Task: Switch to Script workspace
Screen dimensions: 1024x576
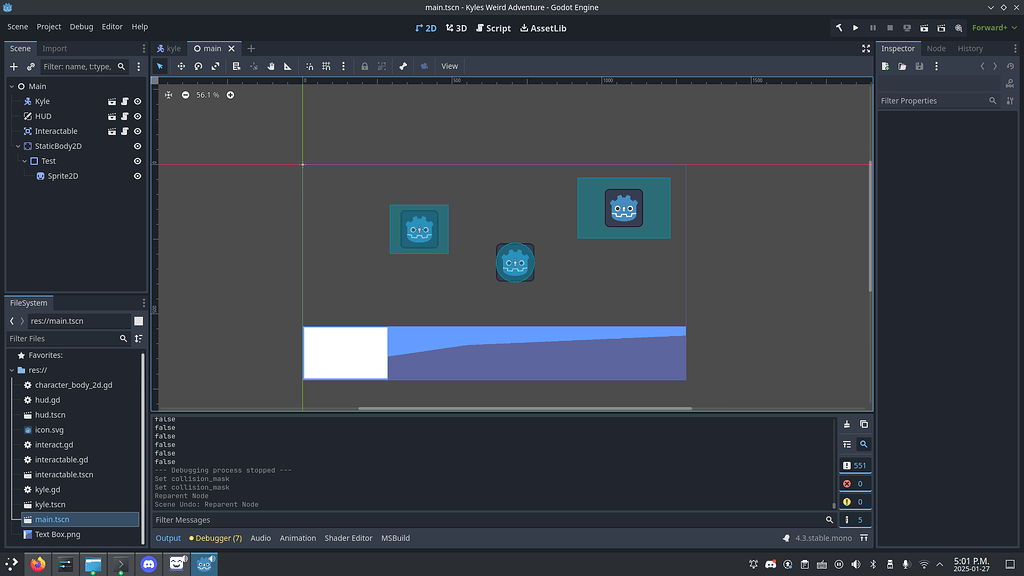Action: (493, 28)
